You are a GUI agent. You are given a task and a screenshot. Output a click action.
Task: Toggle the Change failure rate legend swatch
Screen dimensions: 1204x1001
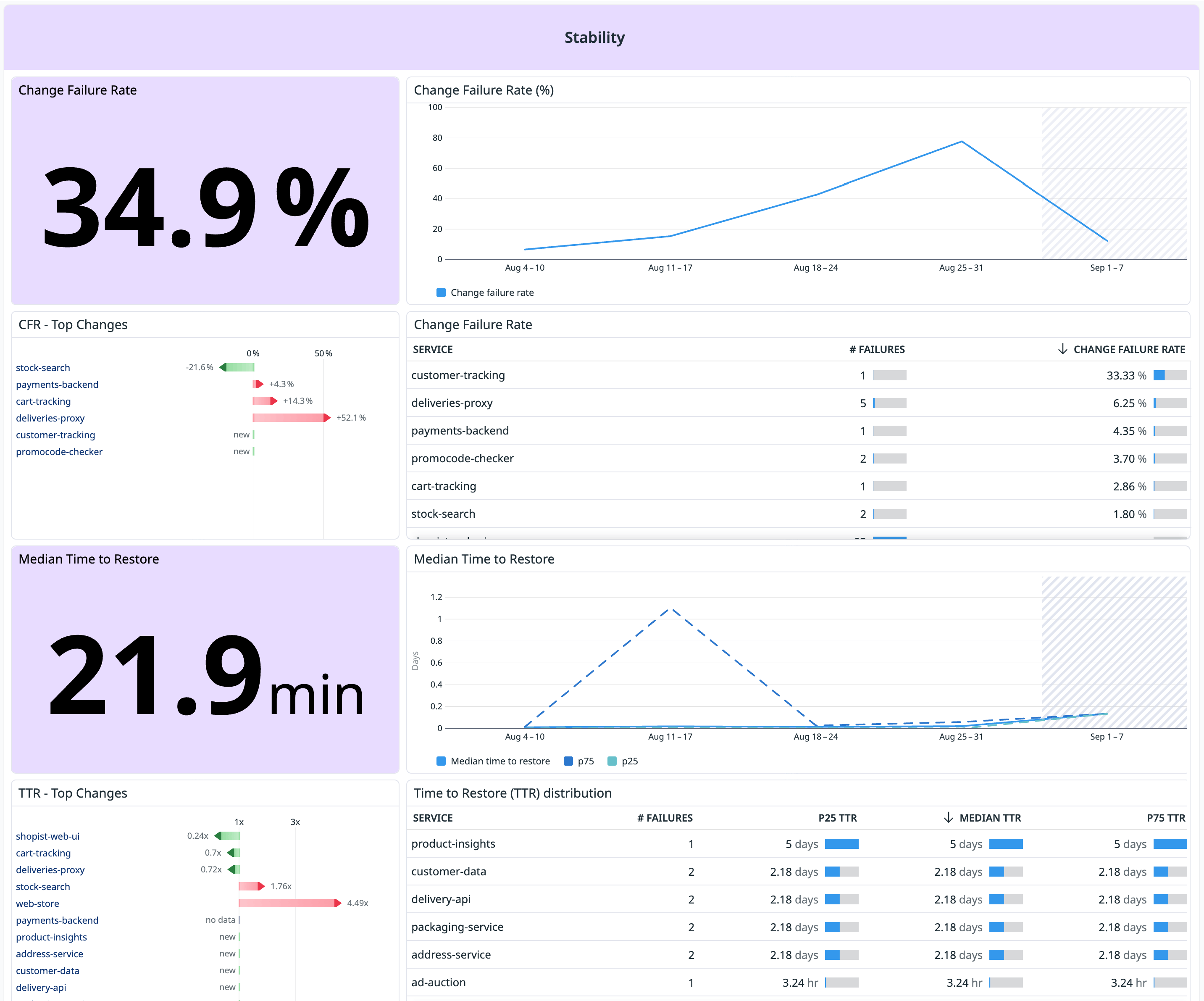(441, 292)
